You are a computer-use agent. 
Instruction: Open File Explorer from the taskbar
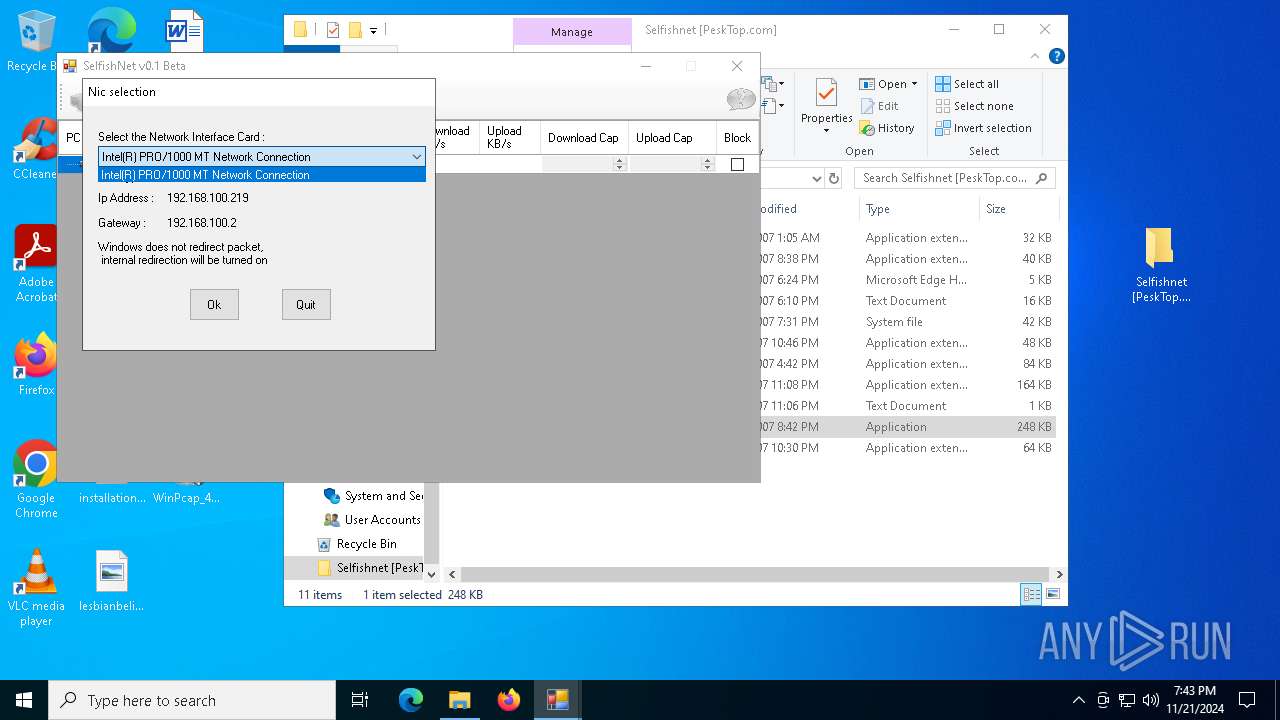coord(459,700)
